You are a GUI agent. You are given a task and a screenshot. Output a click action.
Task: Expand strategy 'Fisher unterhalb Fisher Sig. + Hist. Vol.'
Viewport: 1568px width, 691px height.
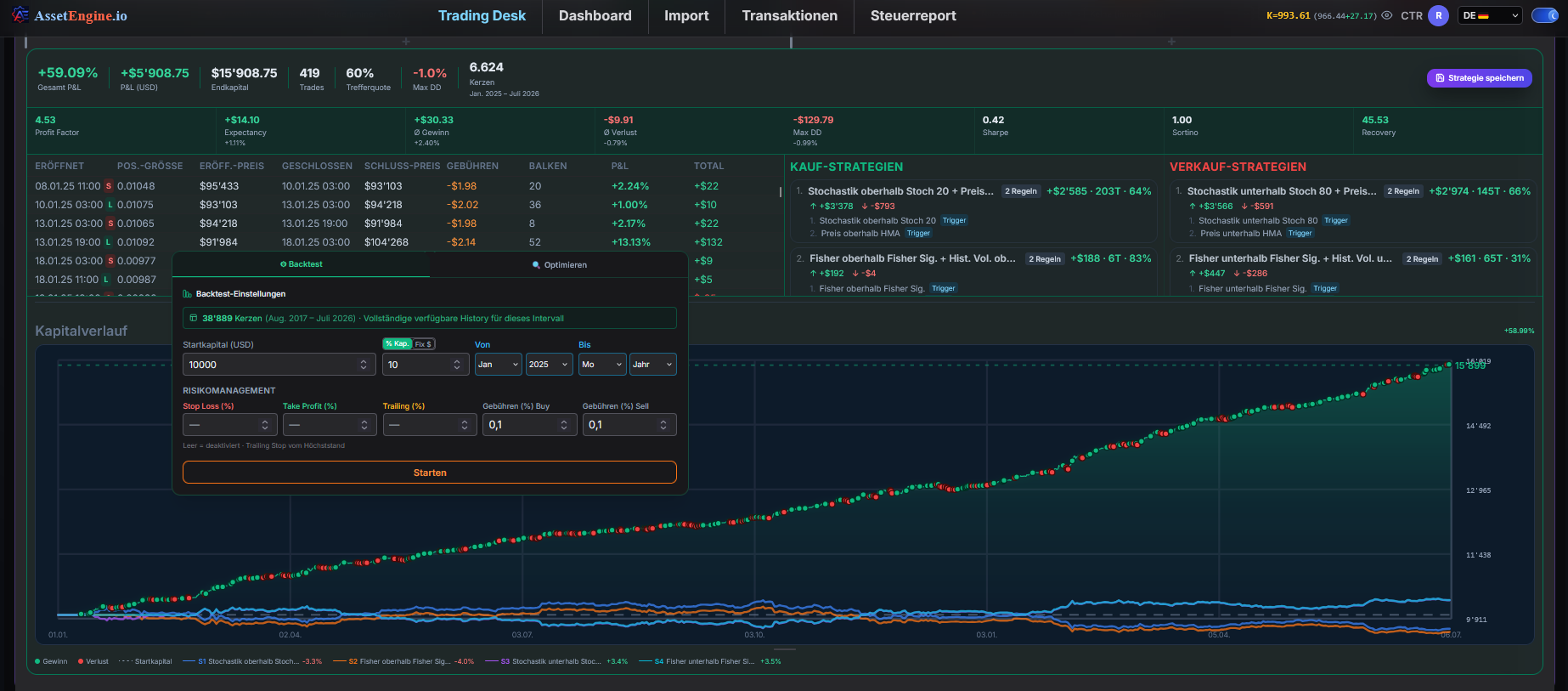(1290, 258)
